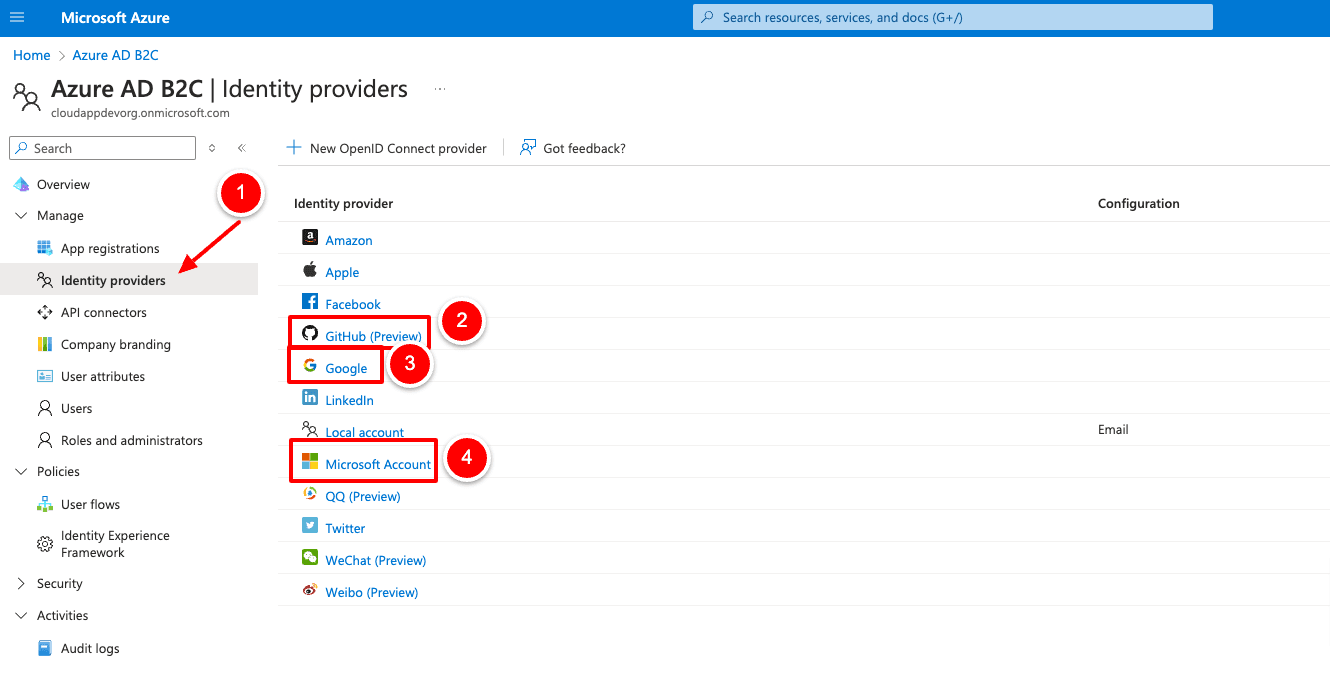Collapse the Activities section chevron

click(21, 616)
